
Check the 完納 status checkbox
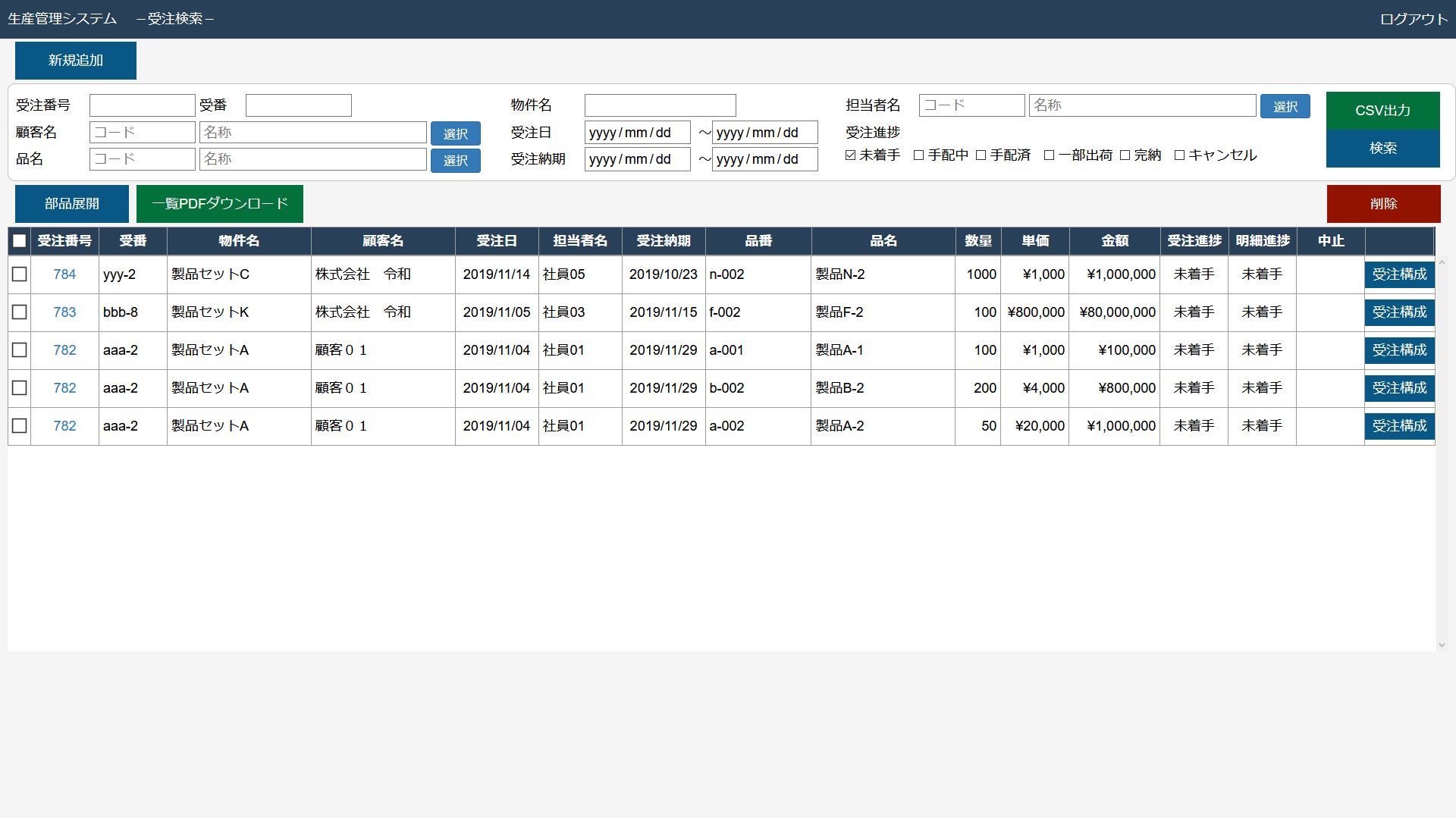[1125, 155]
